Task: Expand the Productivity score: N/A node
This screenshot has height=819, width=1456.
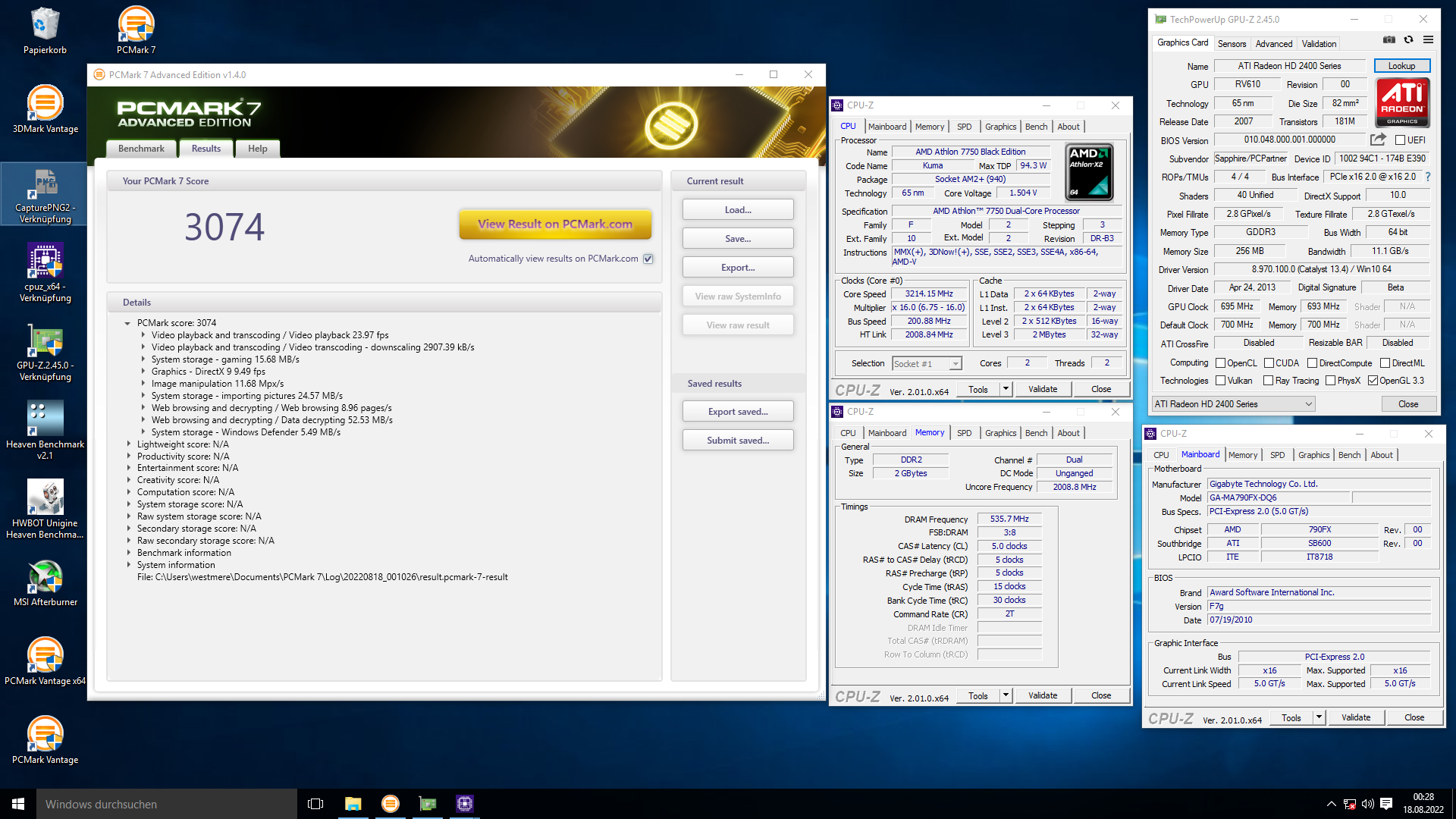Action: pos(128,457)
